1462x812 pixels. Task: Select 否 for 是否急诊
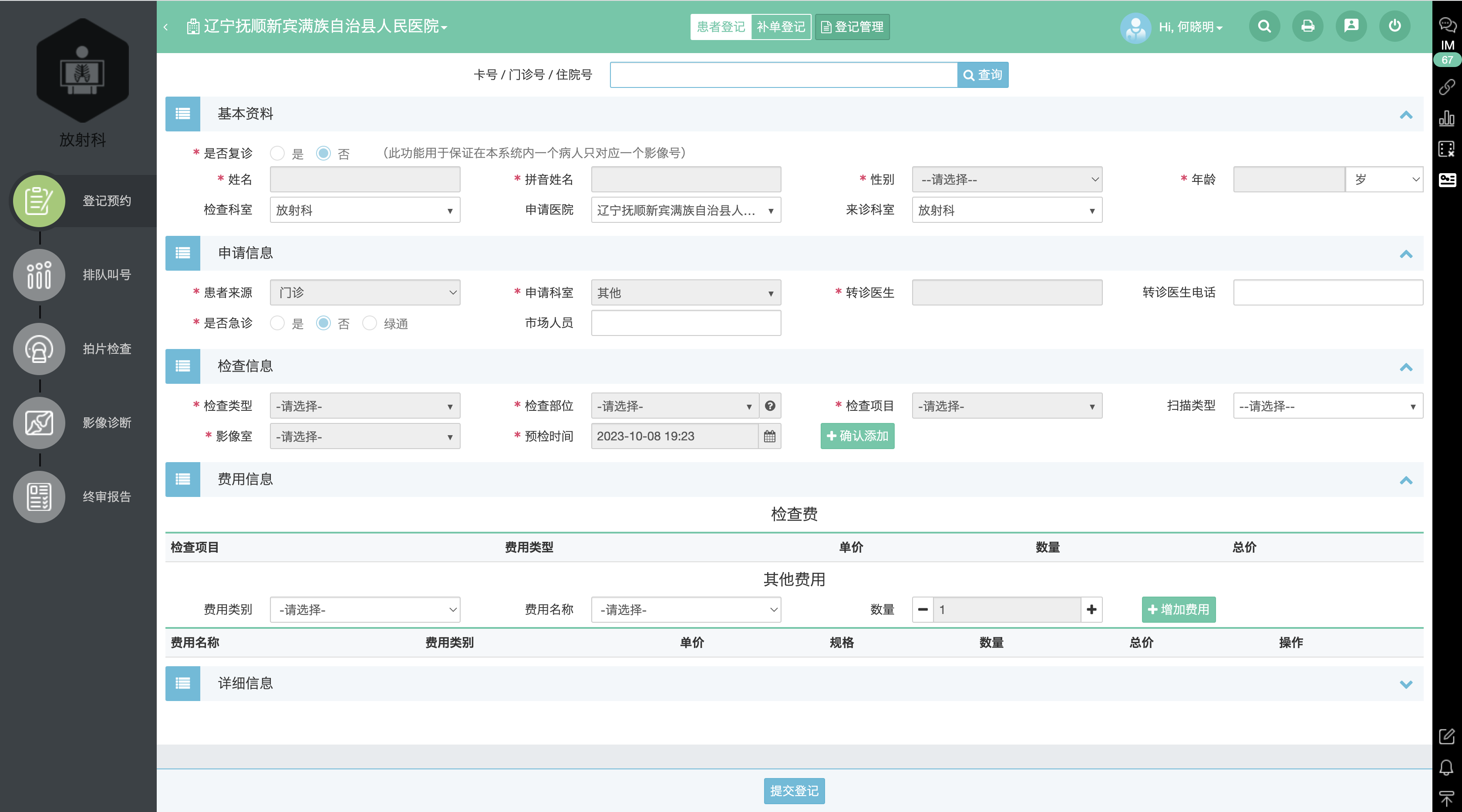[x=323, y=323]
